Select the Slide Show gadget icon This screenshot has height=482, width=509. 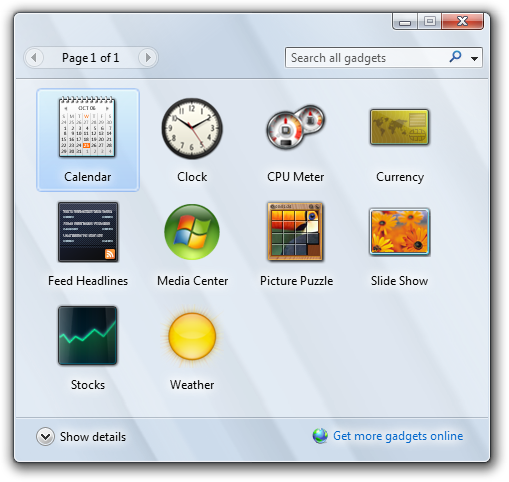pyautogui.click(x=399, y=232)
